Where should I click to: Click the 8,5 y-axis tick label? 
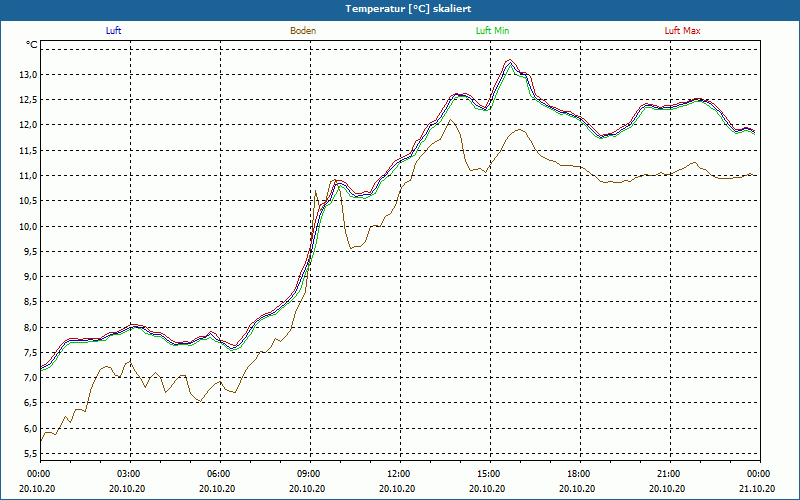tap(31, 302)
